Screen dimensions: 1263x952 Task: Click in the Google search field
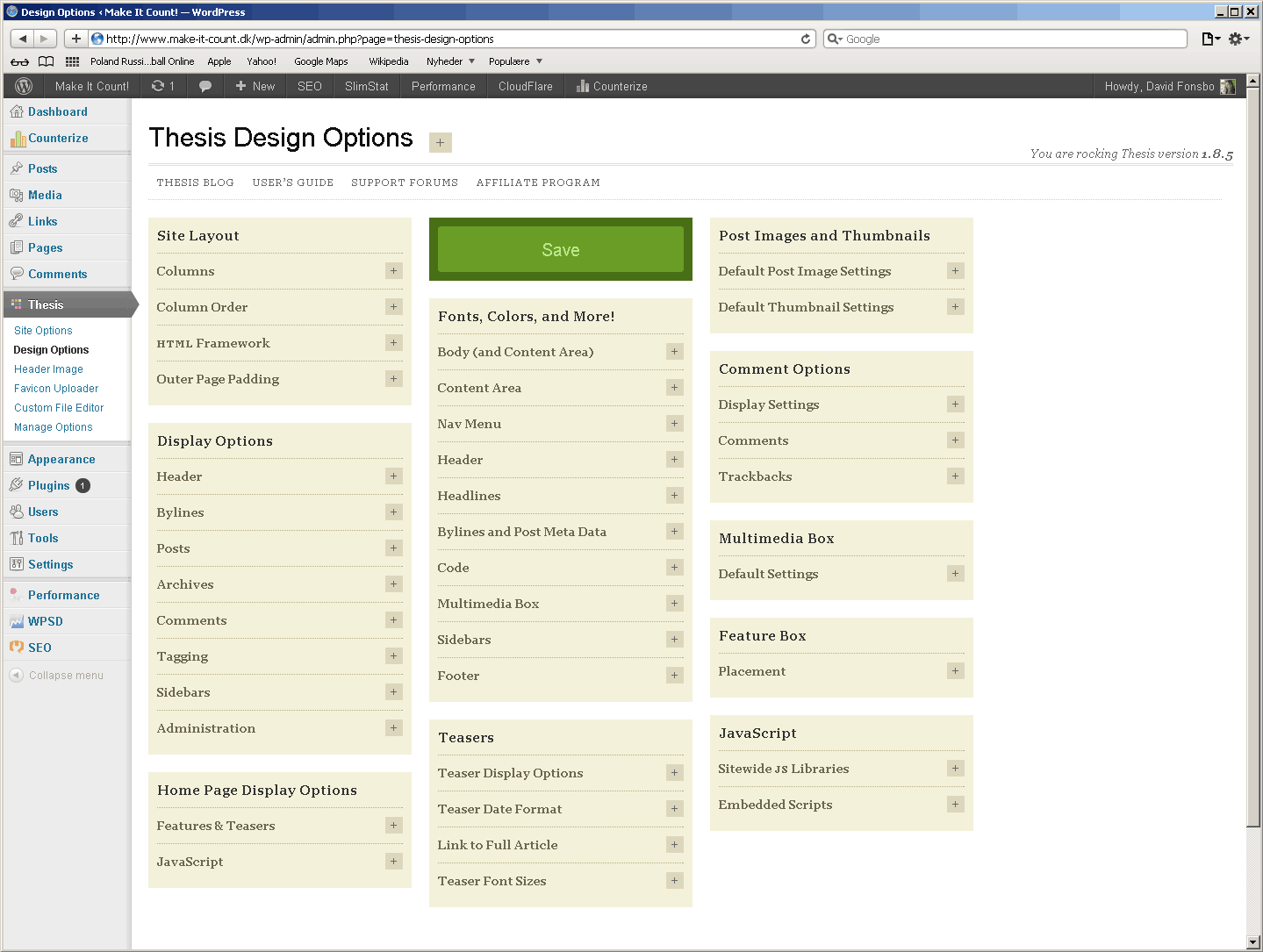pos(1009,39)
